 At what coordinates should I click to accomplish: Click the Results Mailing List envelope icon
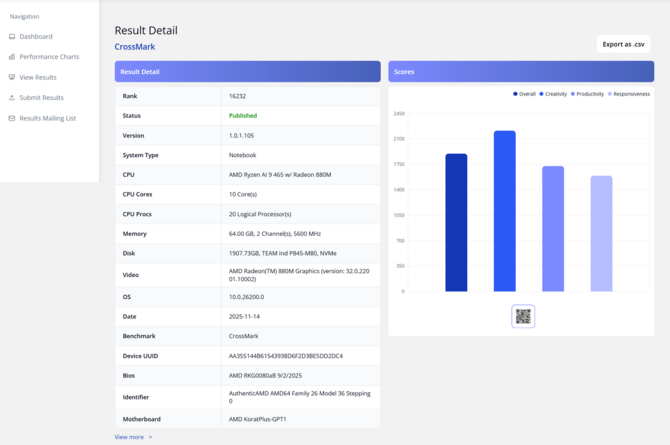(12, 118)
